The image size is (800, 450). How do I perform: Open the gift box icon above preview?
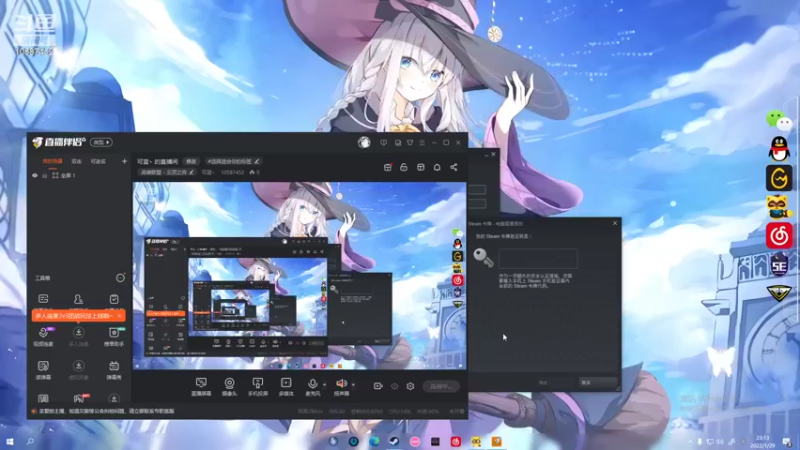388,167
